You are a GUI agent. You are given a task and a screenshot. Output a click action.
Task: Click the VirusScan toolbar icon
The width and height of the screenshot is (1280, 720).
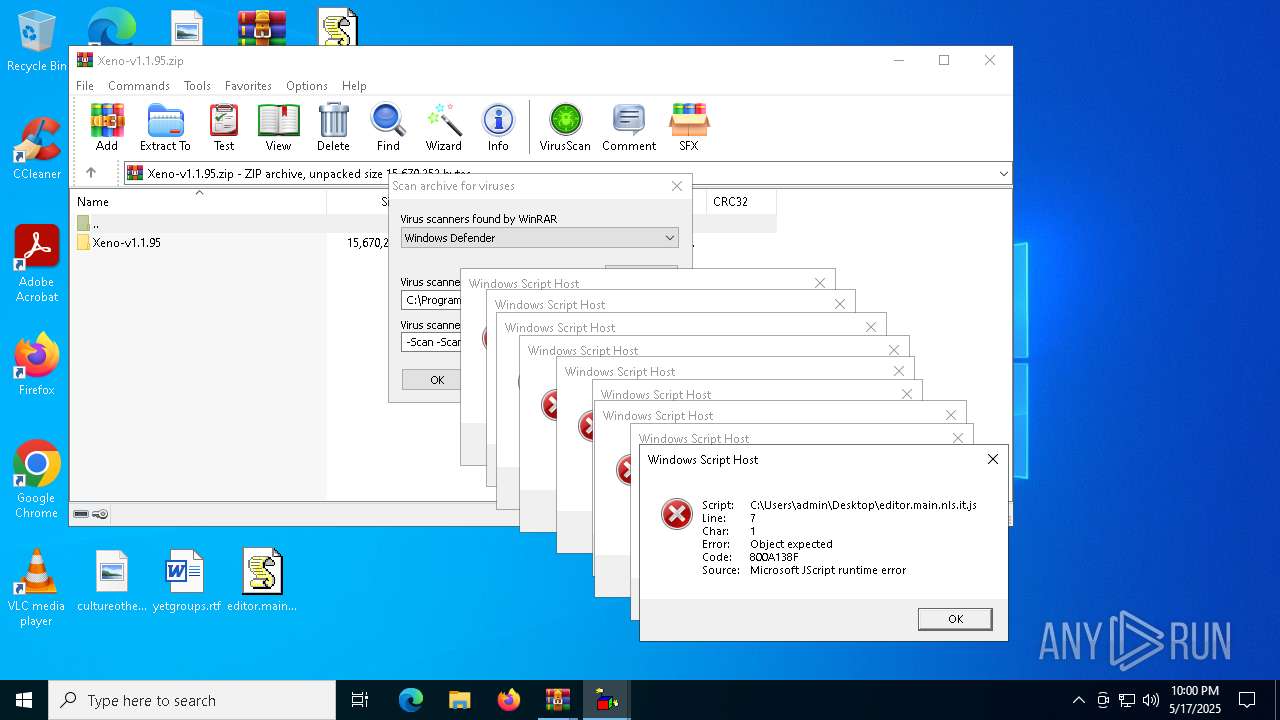tap(565, 127)
